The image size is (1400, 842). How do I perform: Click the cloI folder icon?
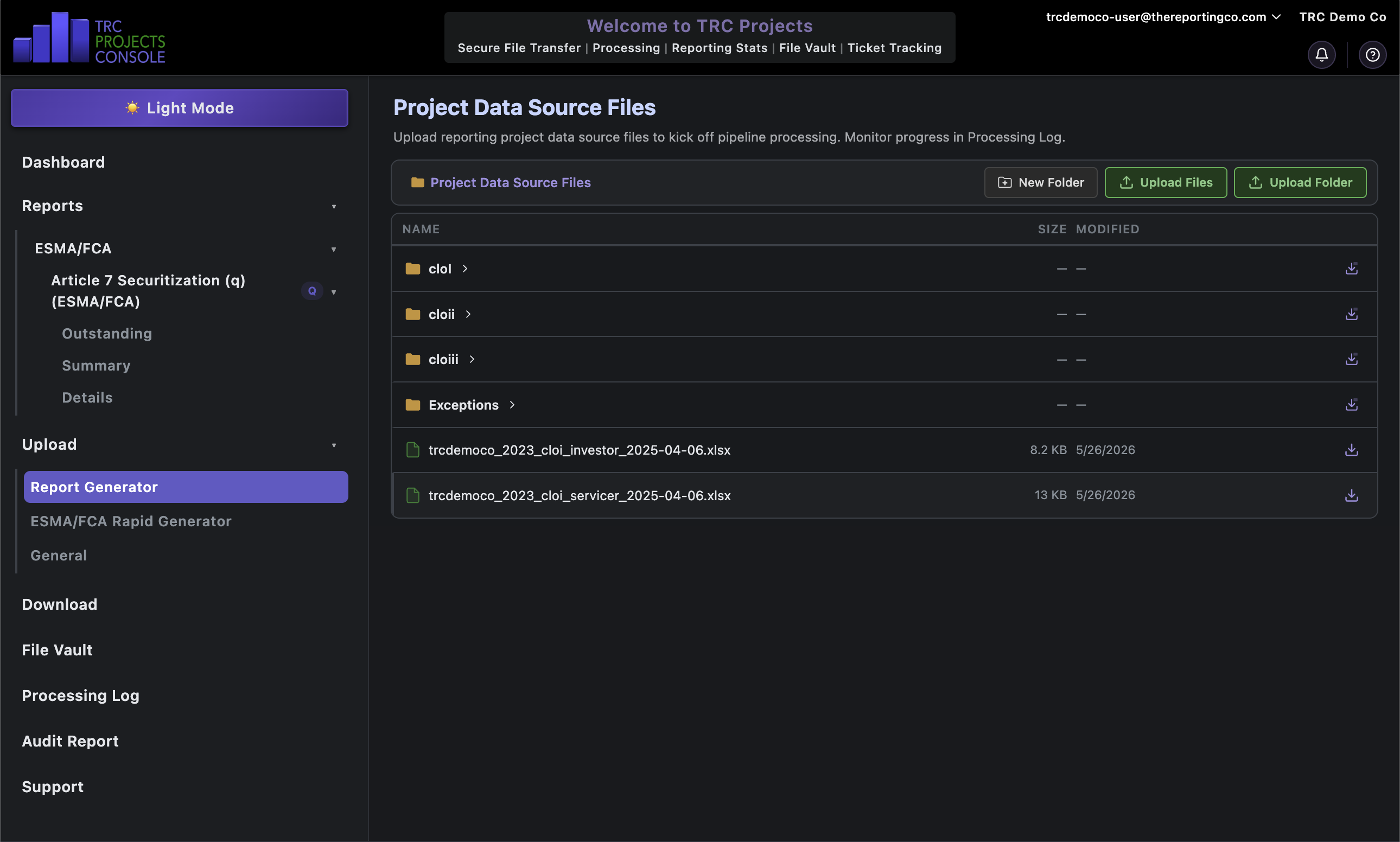click(x=412, y=269)
